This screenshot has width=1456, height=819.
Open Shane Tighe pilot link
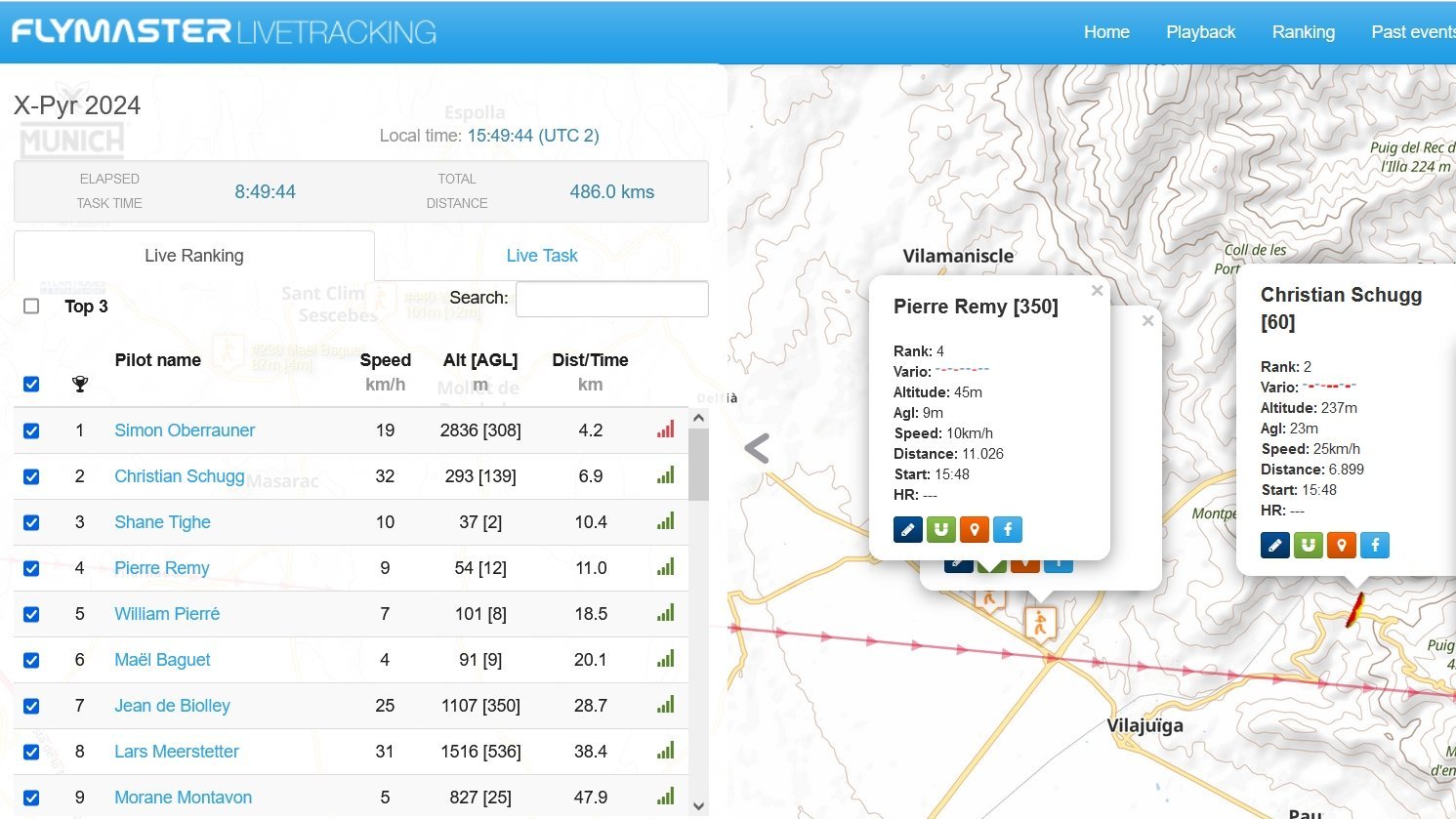pos(162,522)
